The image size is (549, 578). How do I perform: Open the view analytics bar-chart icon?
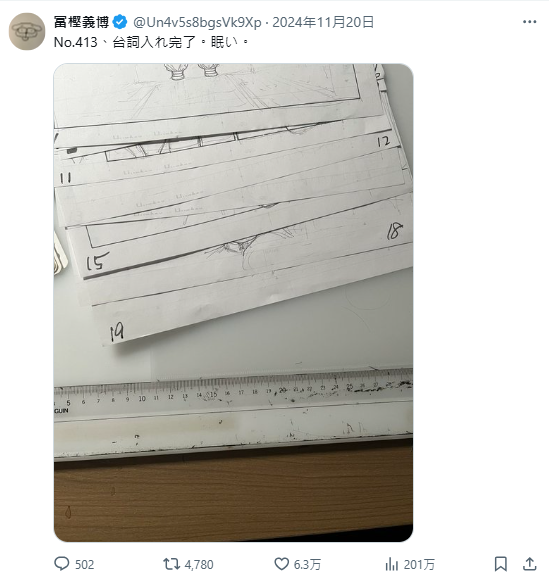click(x=392, y=564)
